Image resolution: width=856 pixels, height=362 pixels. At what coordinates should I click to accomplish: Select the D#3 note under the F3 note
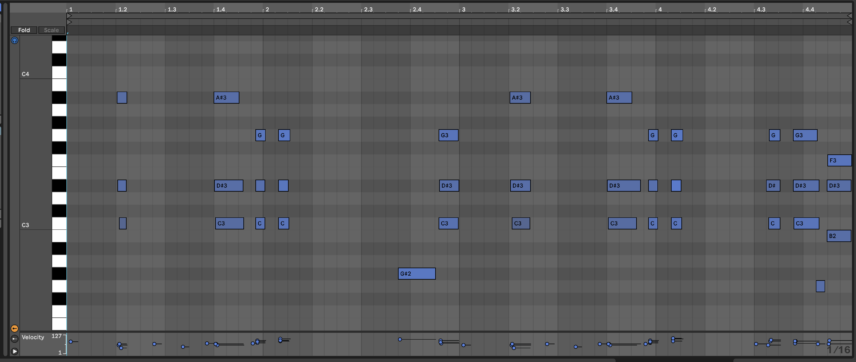pyautogui.click(x=839, y=186)
